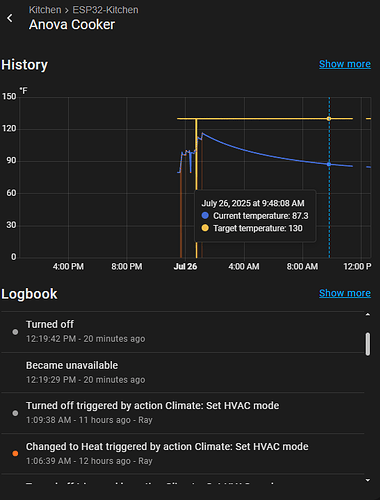The width and height of the screenshot is (380, 500).
Task: Click the logbook scroll-up arrow
Action: [x=368, y=314]
